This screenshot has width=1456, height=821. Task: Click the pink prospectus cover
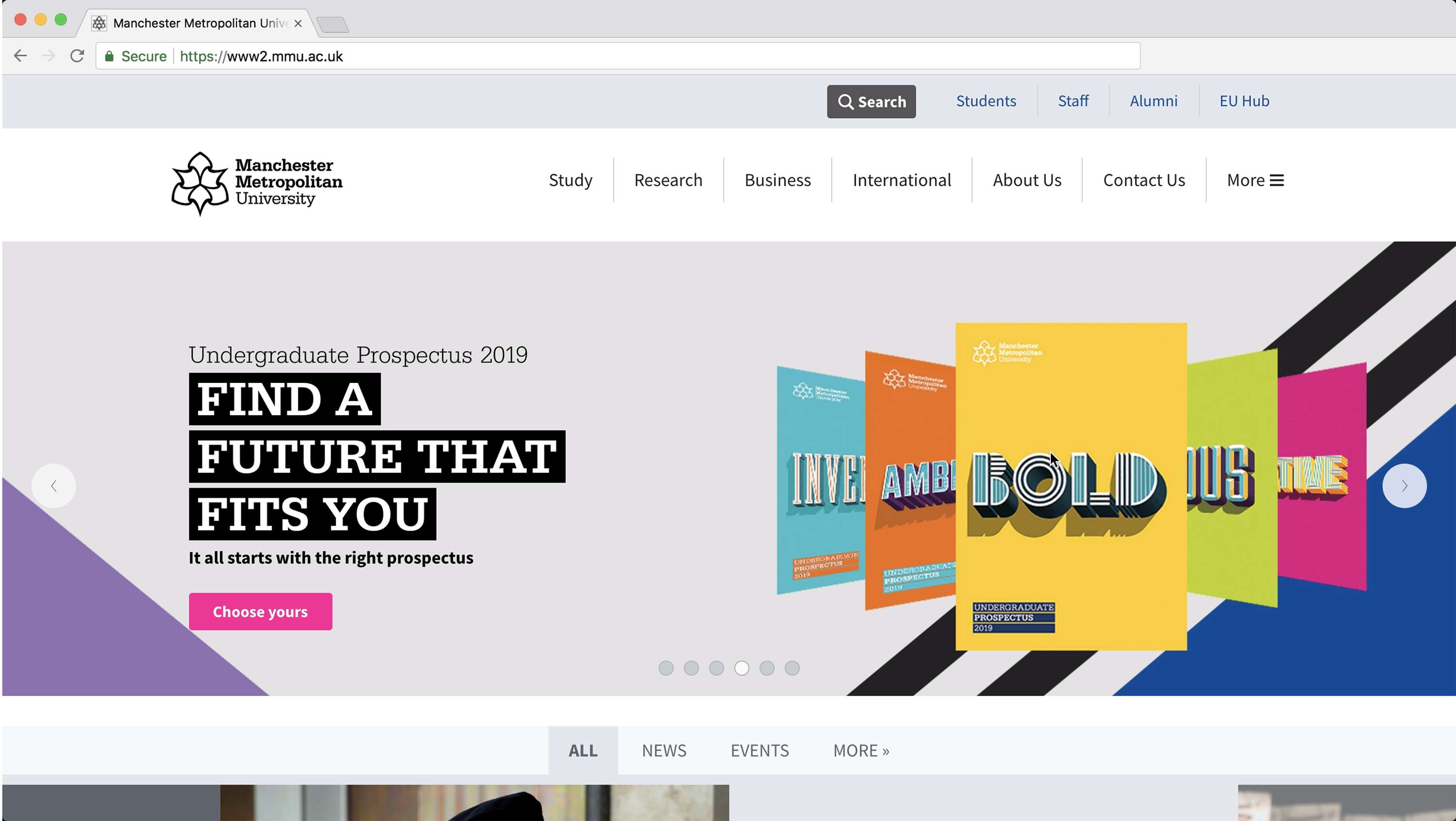(1322, 476)
